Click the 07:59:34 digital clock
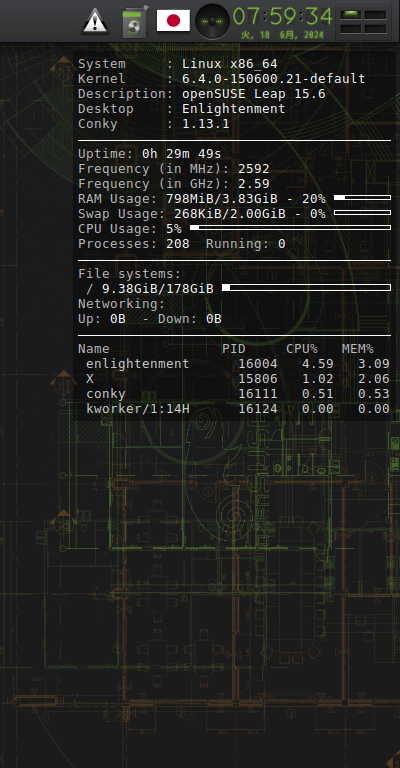400x768 pixels. pos(282,16)
